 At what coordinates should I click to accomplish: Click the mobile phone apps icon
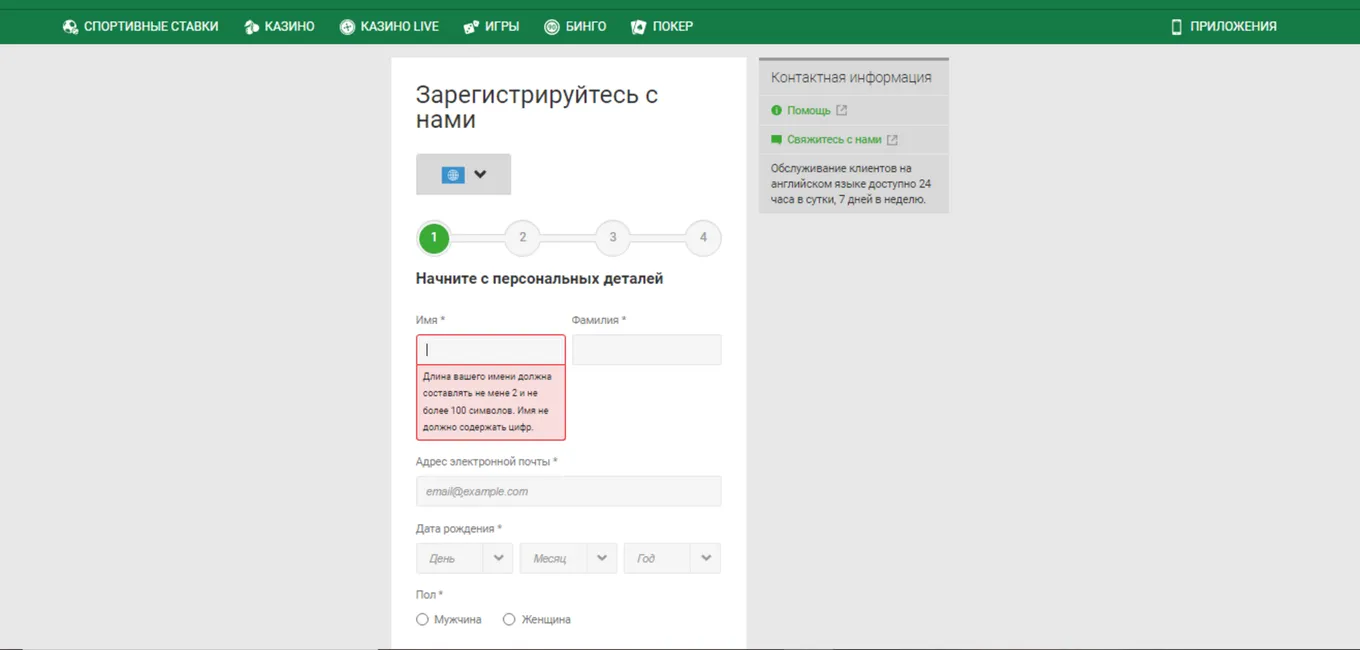1177,27
